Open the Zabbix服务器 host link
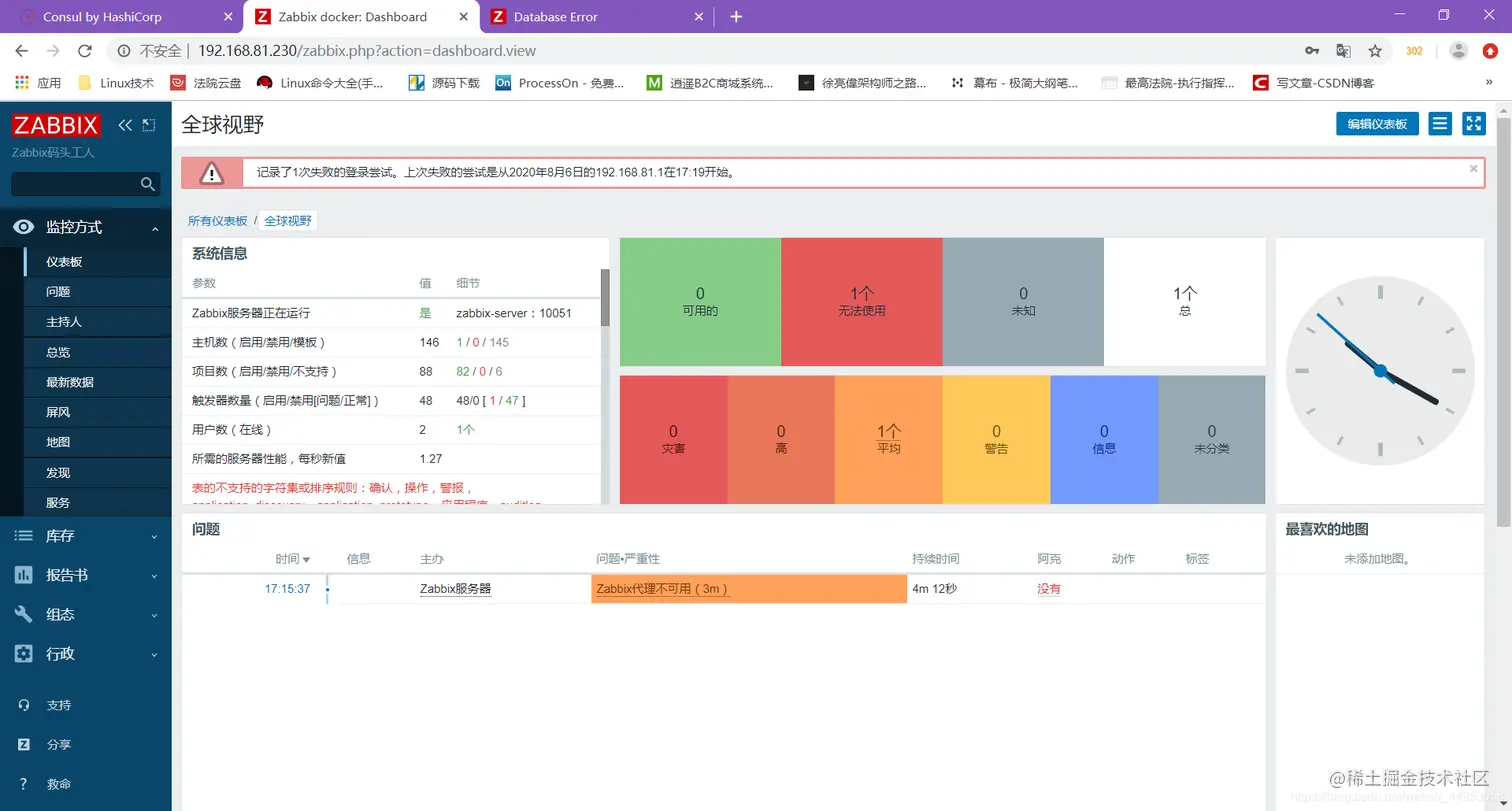This screenshot has height=811, width=1512. [455, 589]
